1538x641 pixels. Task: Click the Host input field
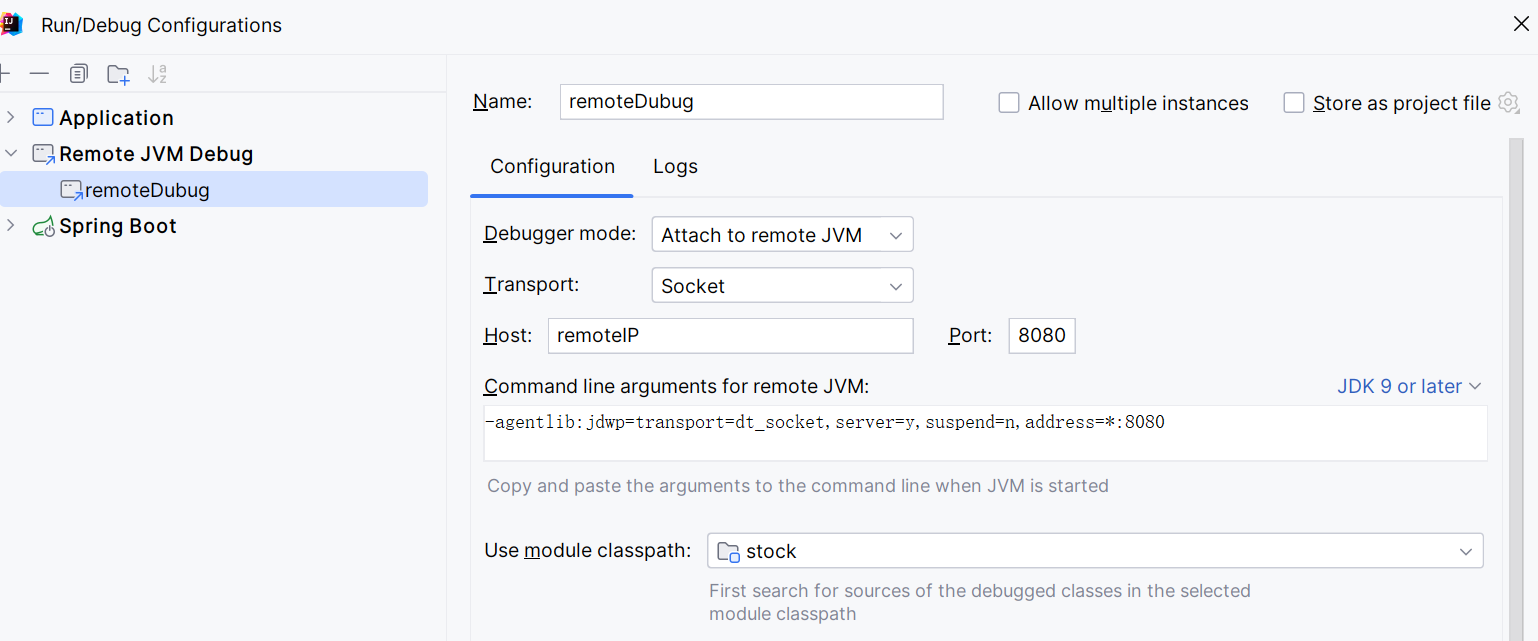pos(731,336)
